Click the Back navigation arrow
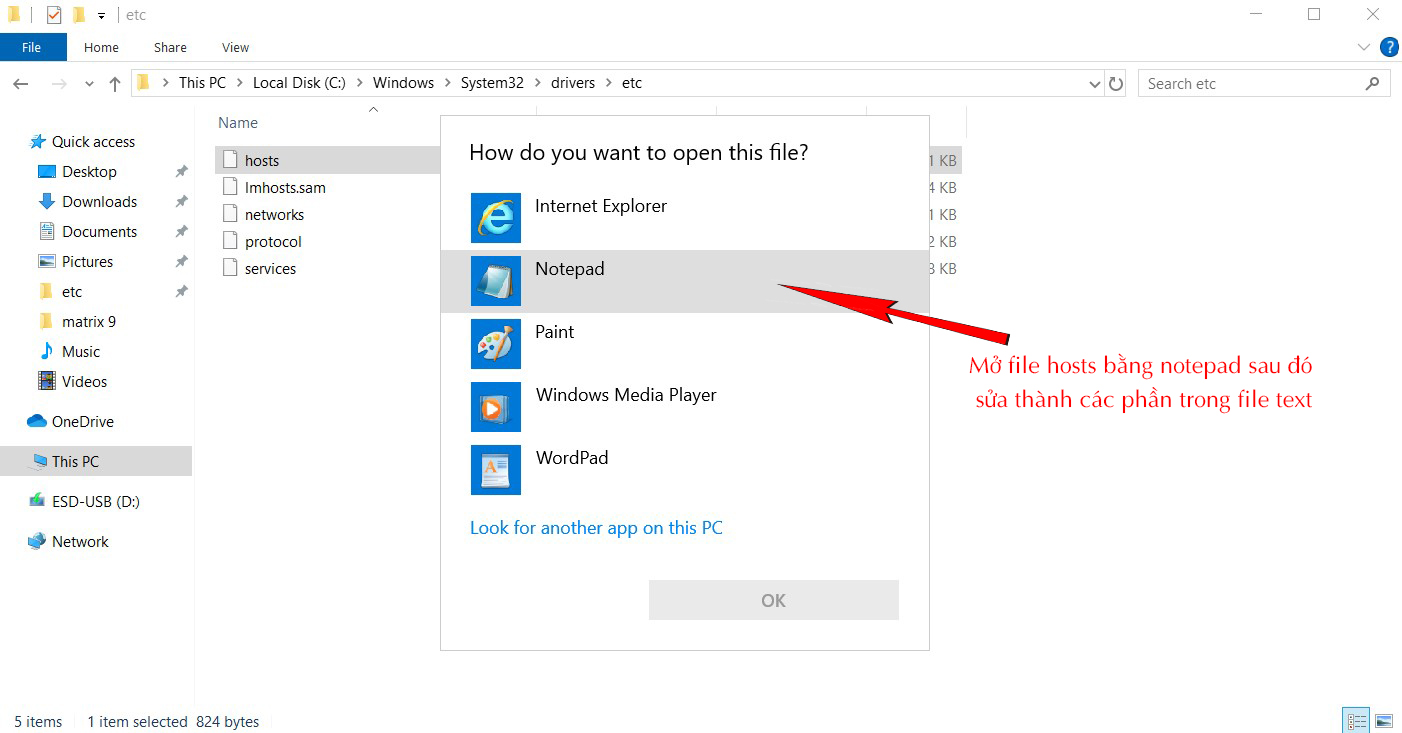The width and height of the screenshot is (1402, 733). (x=21, y=84)
